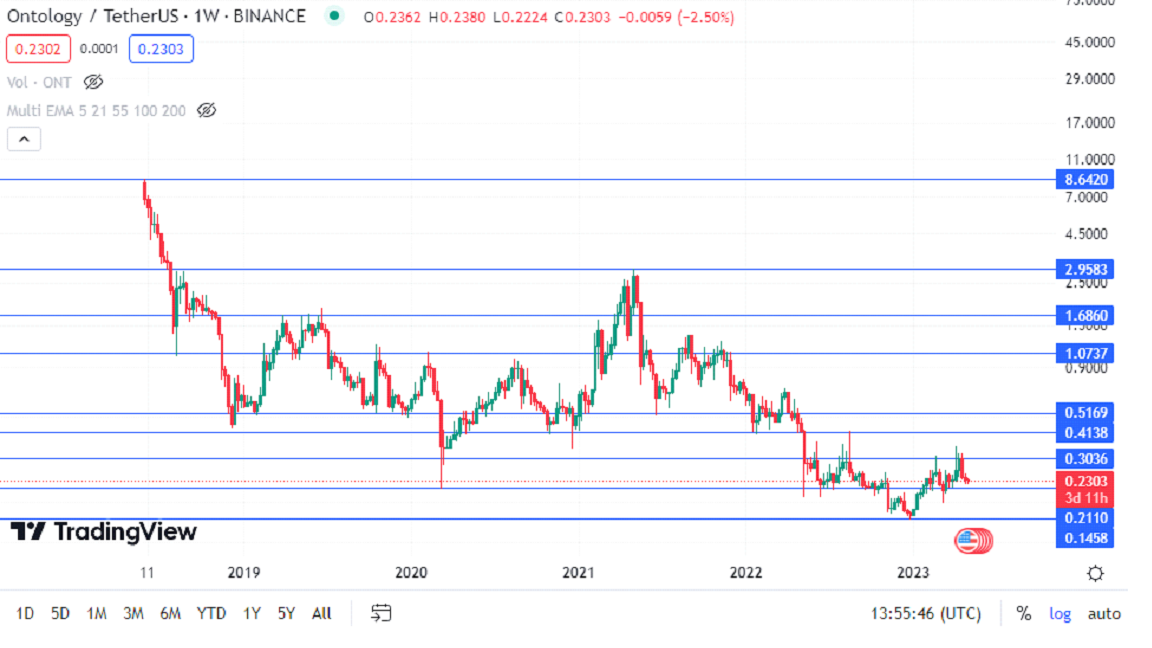Viewport: 1152px width, 648px height.
Task: Select the 3M time range
Action: click(x=133, y=613)
